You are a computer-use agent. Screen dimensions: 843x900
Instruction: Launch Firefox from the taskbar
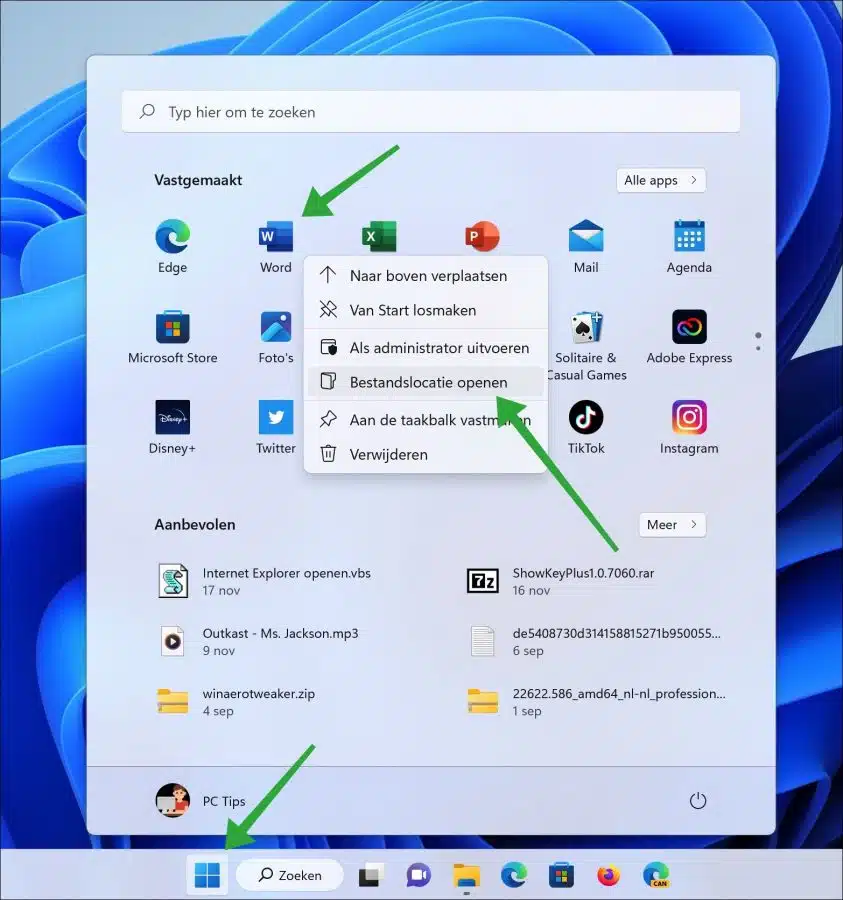[608, 875]
